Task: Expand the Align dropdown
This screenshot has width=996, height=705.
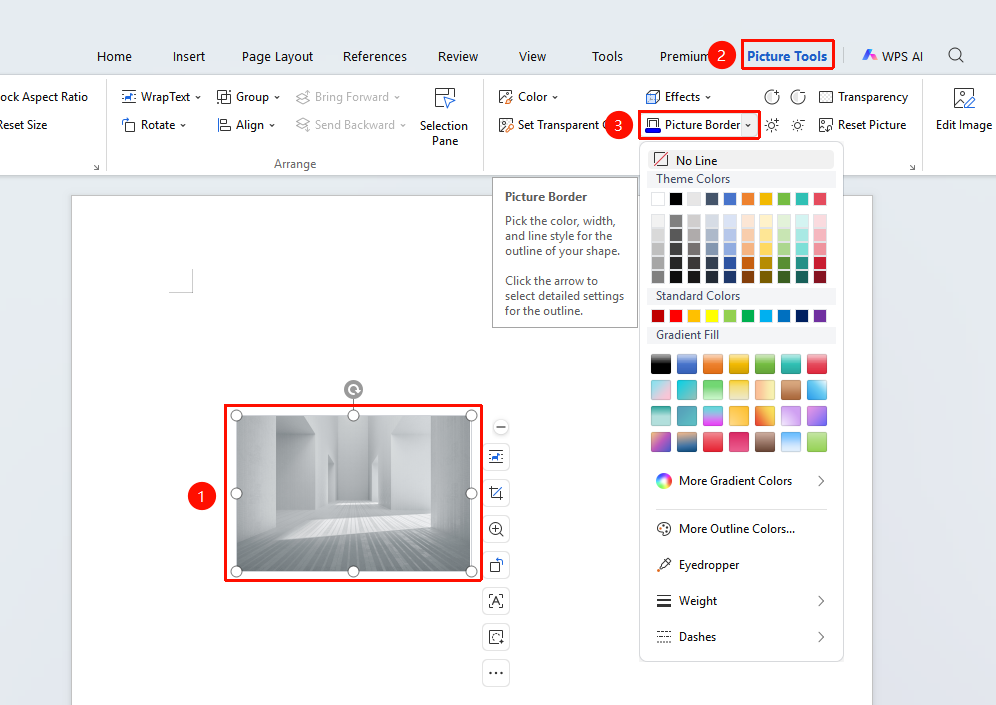Action: point(246,125)
